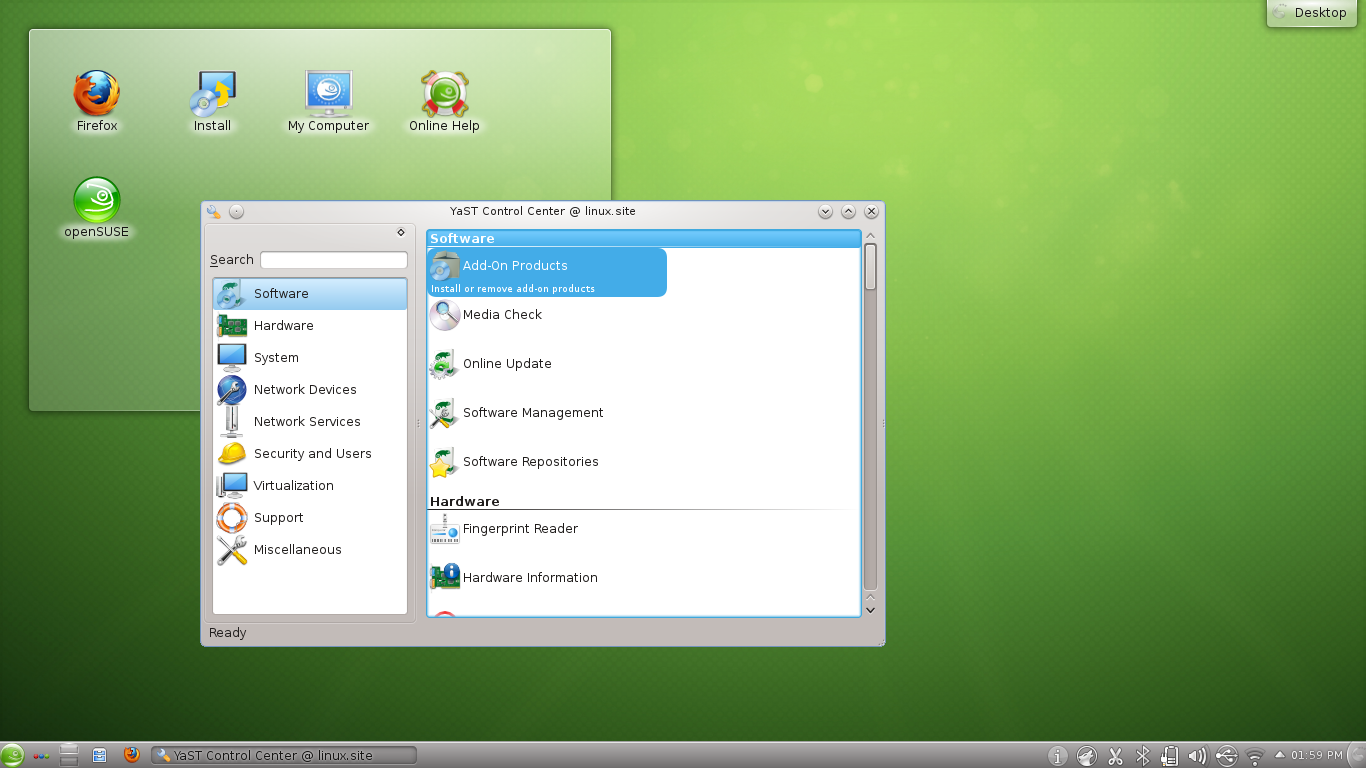The width and height of the screenshot is (1366, 768).
Task: Minimize the YaST Control Center window
Action: pyautogui.click(x=825, y=211)
